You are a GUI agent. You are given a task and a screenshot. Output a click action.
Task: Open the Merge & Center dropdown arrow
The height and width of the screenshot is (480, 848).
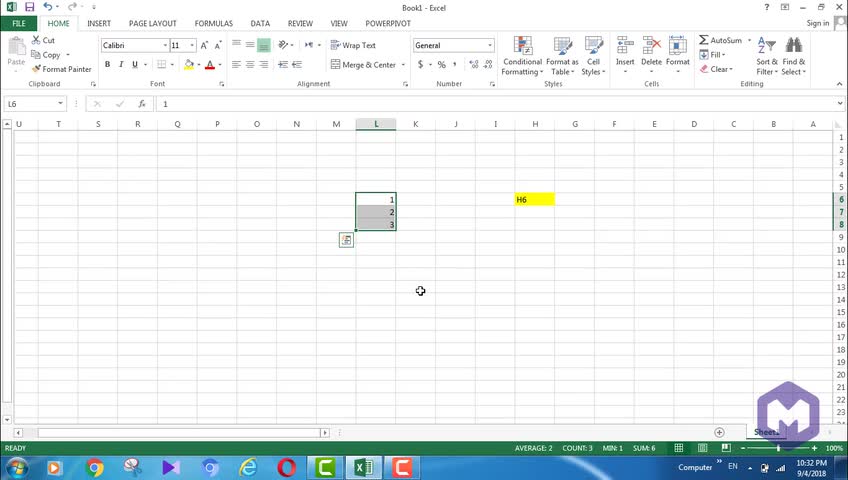click(x=403, y=64)
